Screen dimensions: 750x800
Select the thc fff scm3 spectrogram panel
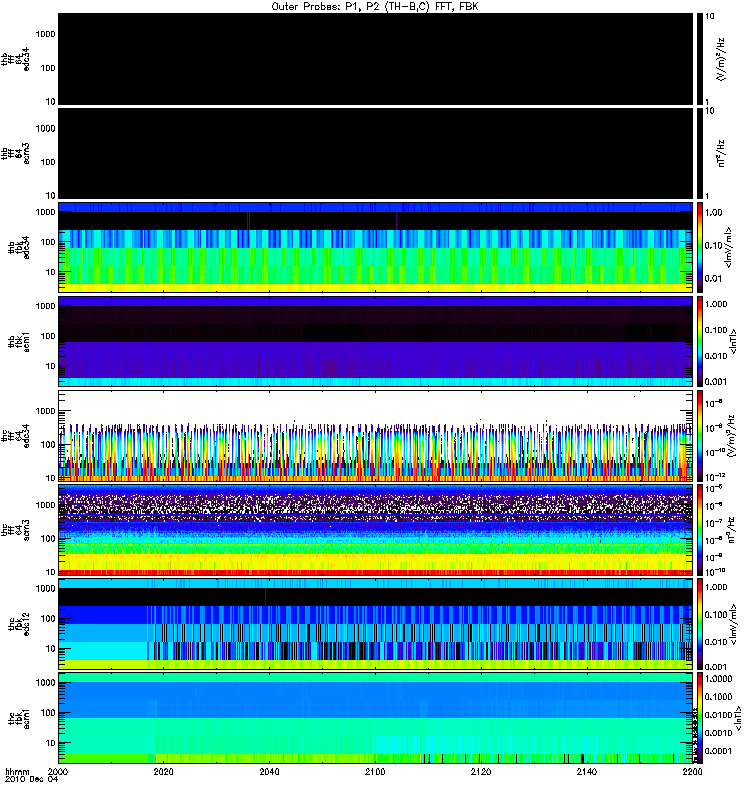tap(375, 530)
